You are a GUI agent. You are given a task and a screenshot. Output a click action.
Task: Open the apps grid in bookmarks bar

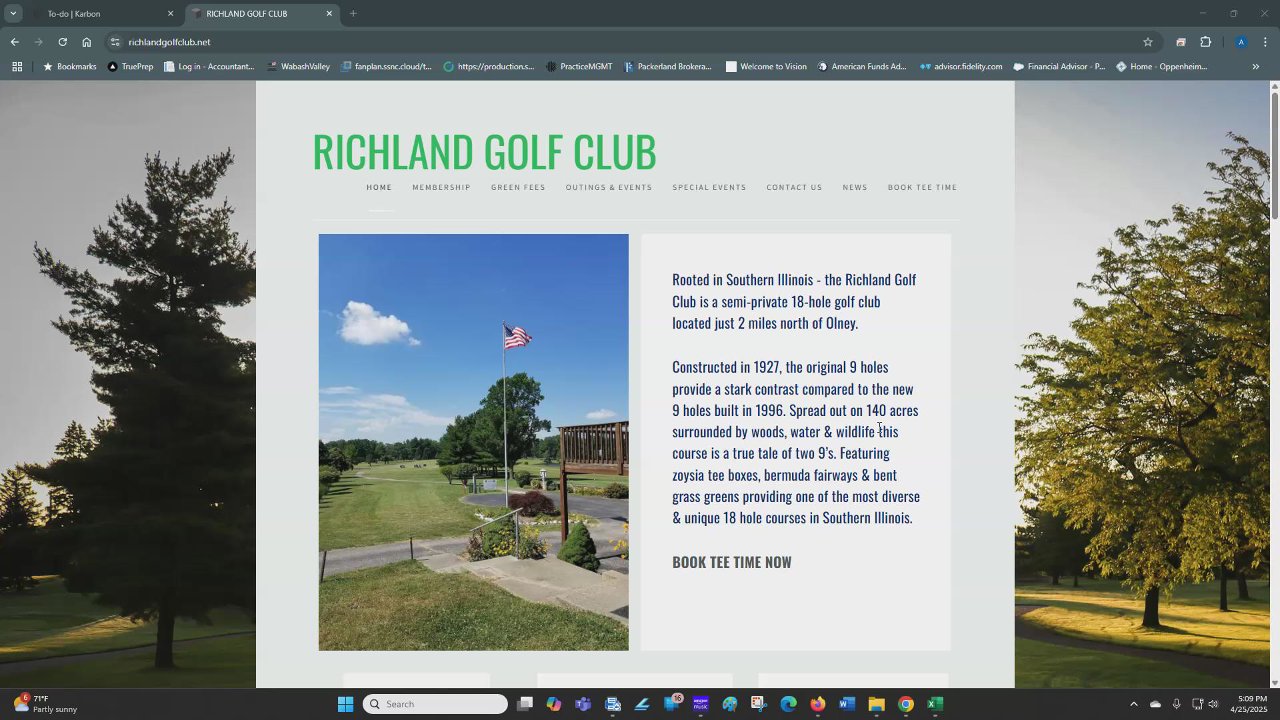[x=17, y=67]
